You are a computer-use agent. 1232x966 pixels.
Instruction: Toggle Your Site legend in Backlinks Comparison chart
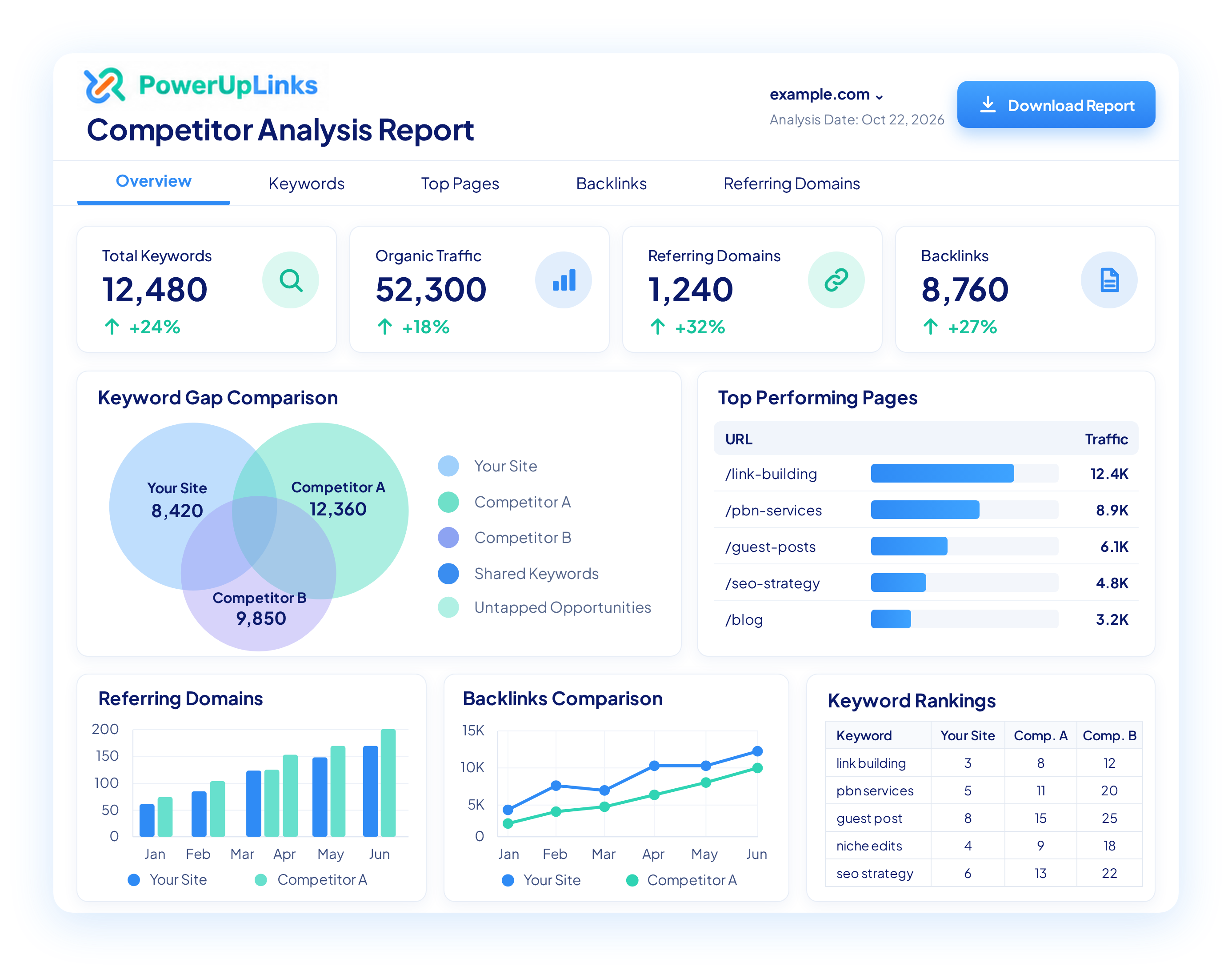click(x=541, y=881)
